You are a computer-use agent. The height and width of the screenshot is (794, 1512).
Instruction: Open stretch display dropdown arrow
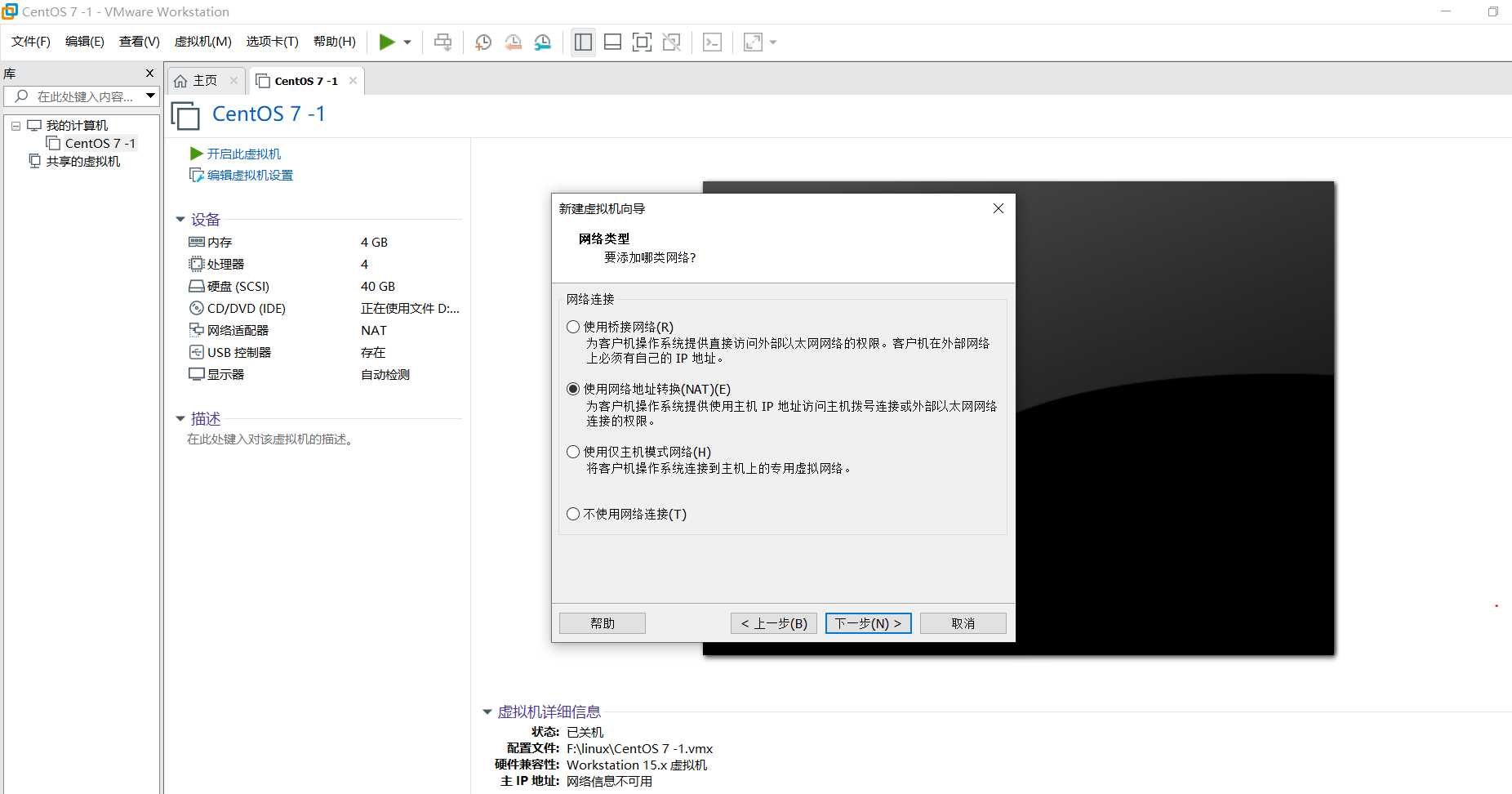773,42
